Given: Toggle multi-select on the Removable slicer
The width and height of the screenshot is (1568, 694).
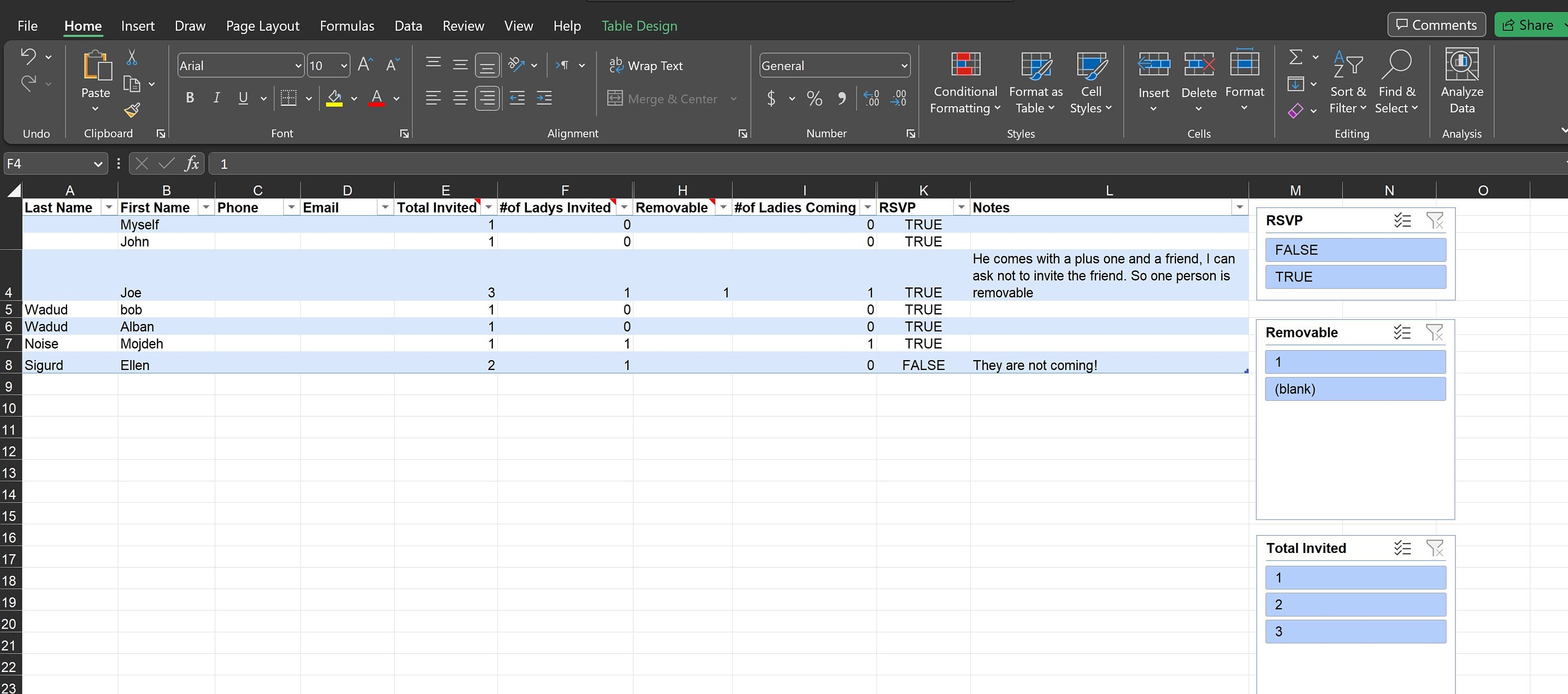Looking at the screenshot, I should click(x=1402, y=332).
